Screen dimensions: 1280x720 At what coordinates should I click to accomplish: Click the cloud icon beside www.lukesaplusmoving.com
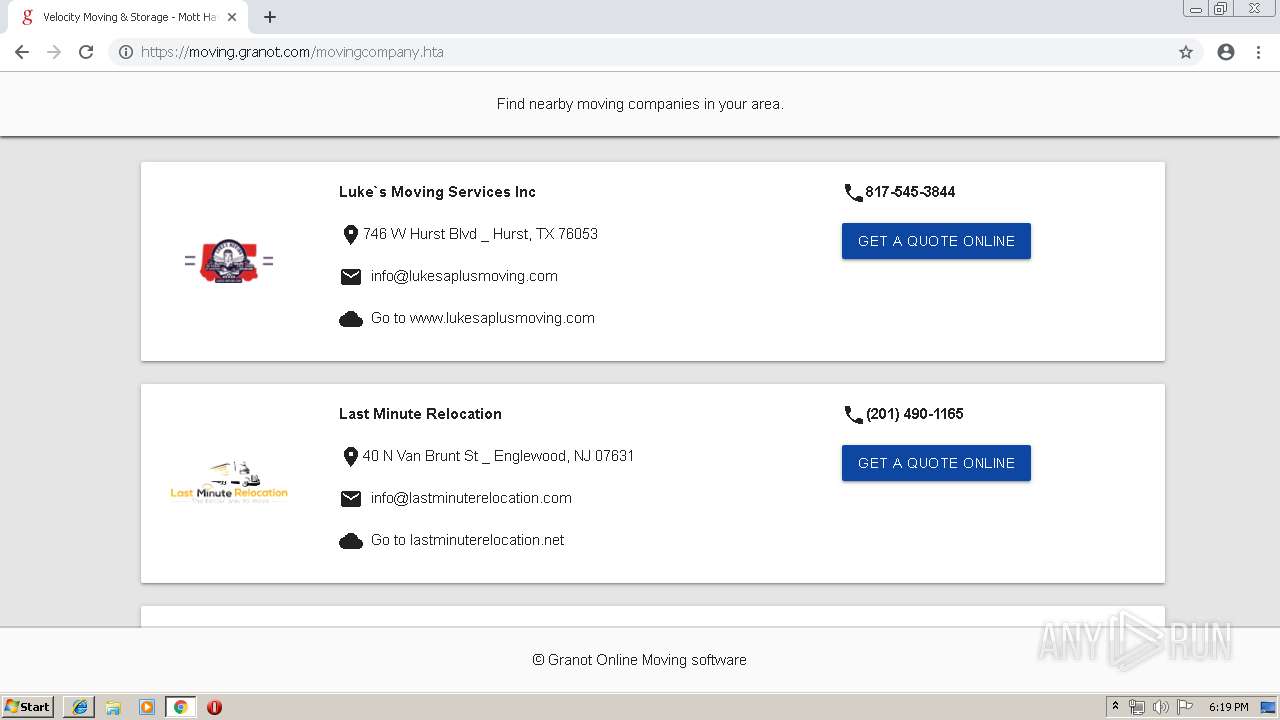[351, 319]
